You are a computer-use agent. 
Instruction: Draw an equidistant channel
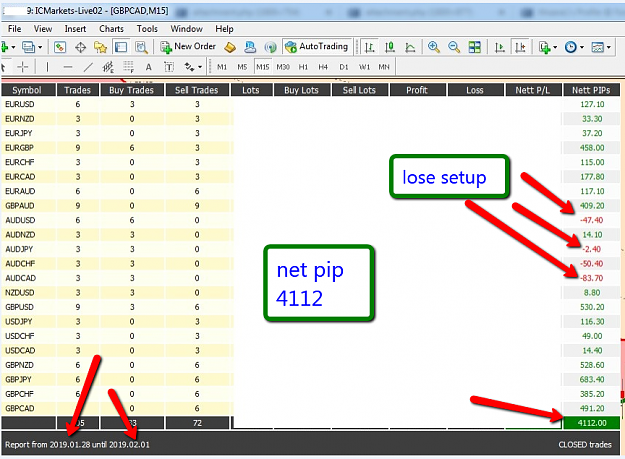pos(108,67)
